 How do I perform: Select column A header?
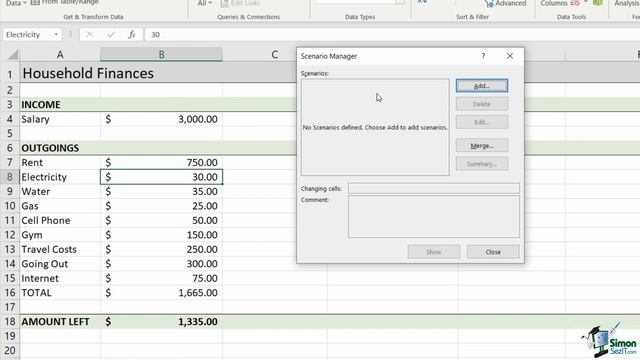coord(60,55)
